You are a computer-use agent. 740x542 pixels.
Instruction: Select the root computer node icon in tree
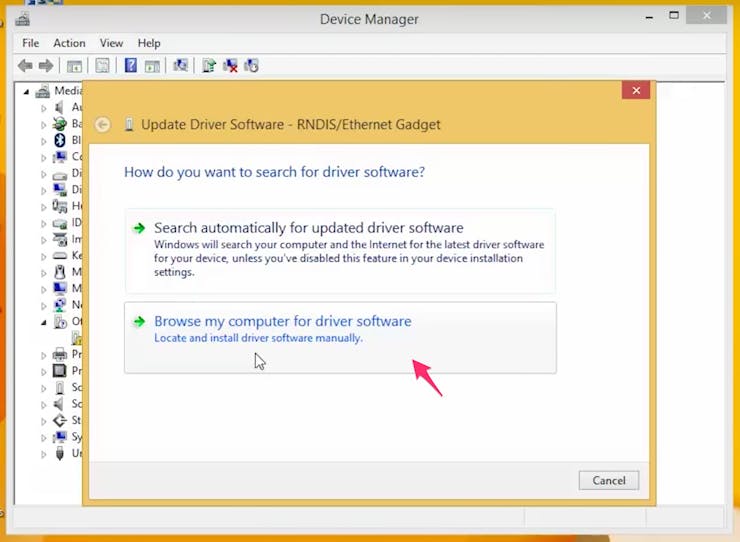(42, 91)
